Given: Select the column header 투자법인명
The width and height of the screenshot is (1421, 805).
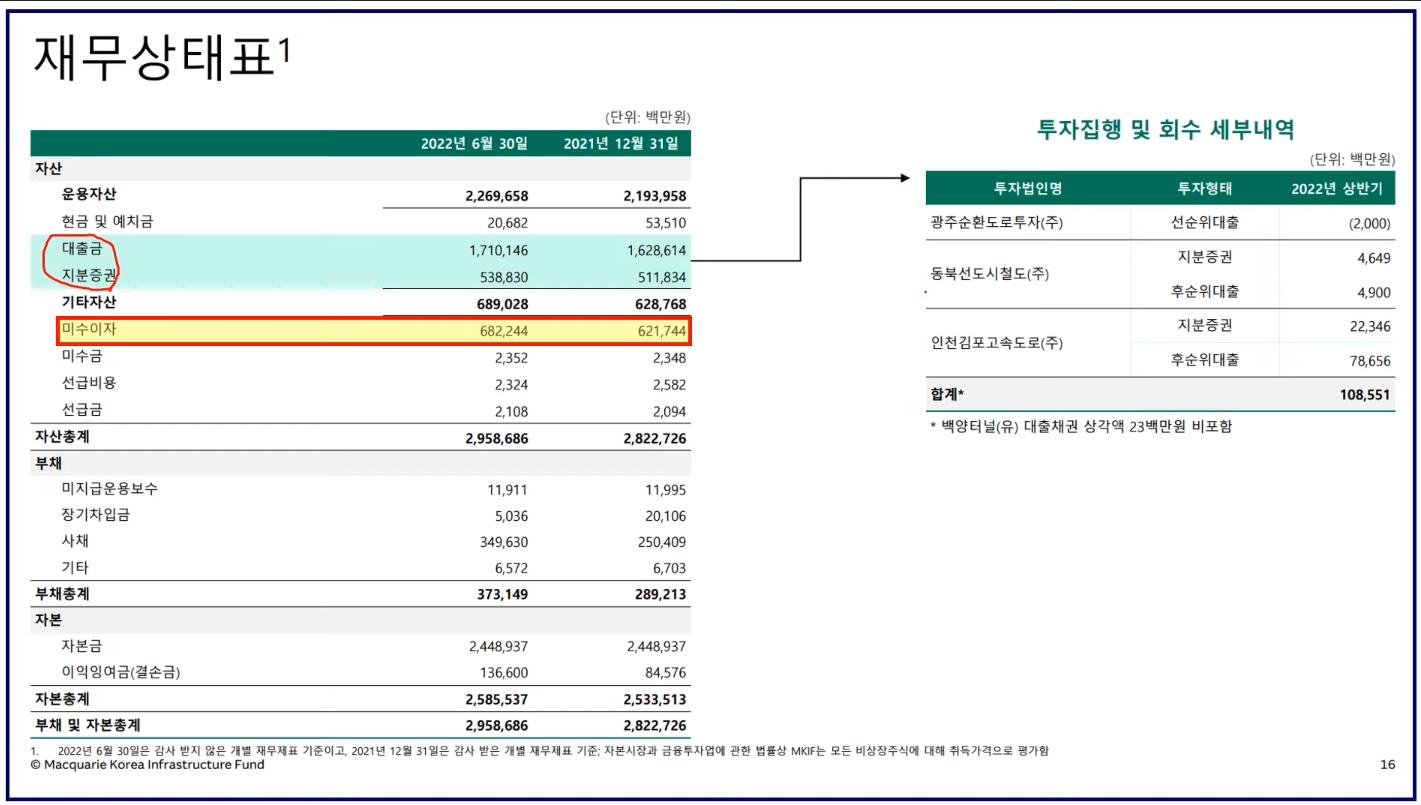Looking at the screenshot, I should tap(1027, 188).
